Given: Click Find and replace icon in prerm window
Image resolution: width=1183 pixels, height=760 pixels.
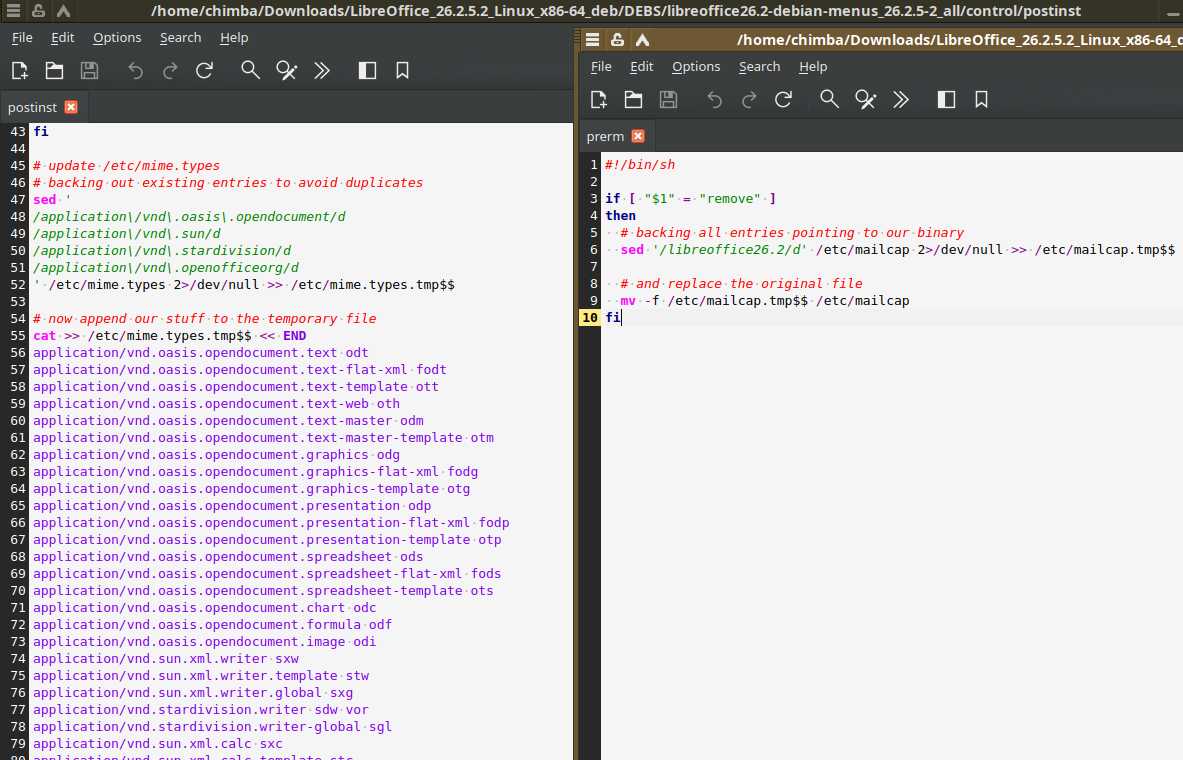Looking at the screenshot, I should point(865,100).
